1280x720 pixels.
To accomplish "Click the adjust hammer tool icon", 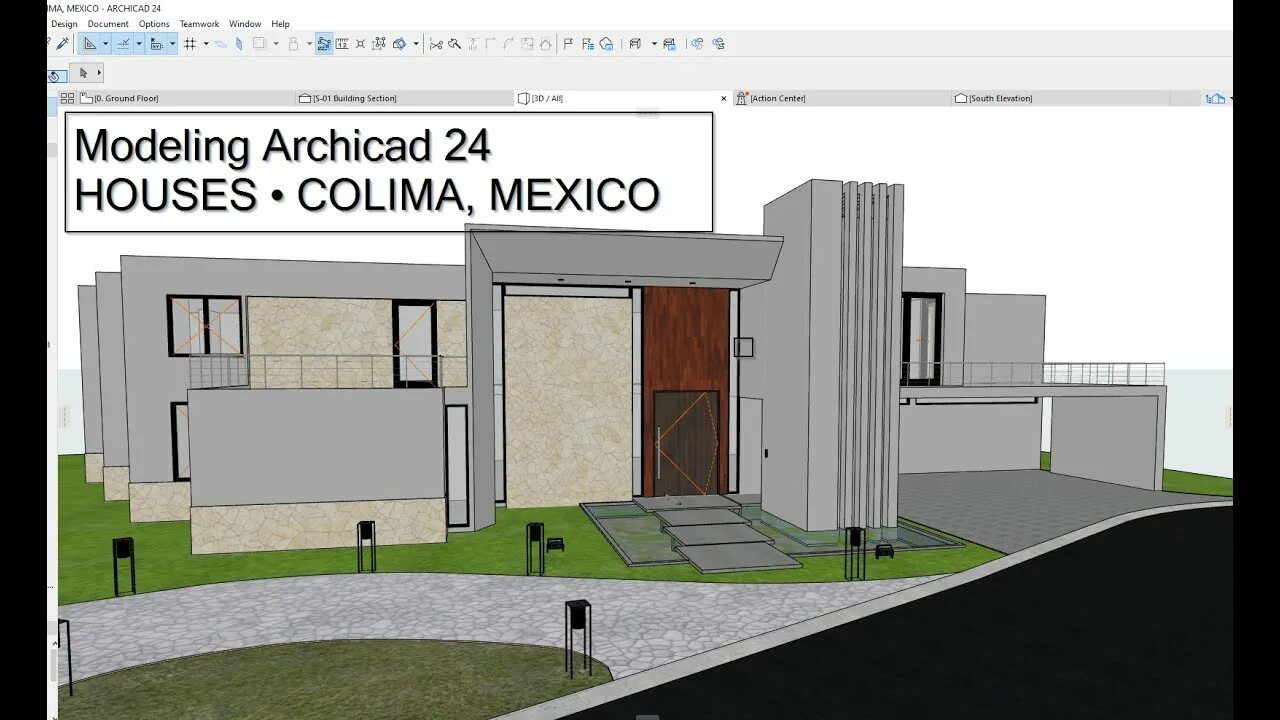I will coord(455,44).
